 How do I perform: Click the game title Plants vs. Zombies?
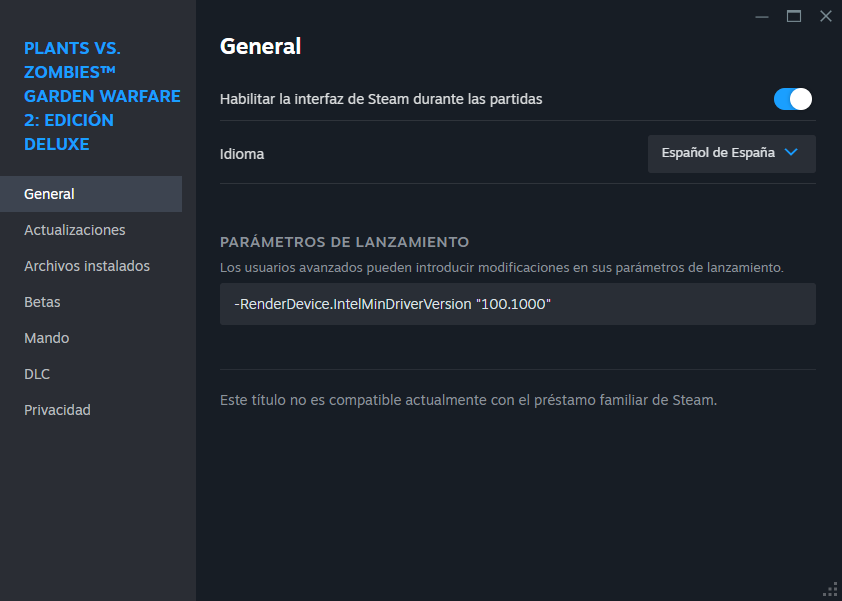tap(102, 96)
